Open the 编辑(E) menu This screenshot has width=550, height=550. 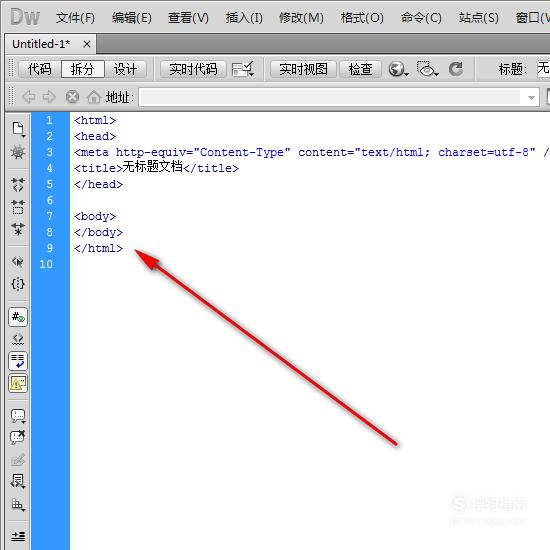[x=132, y=18]
